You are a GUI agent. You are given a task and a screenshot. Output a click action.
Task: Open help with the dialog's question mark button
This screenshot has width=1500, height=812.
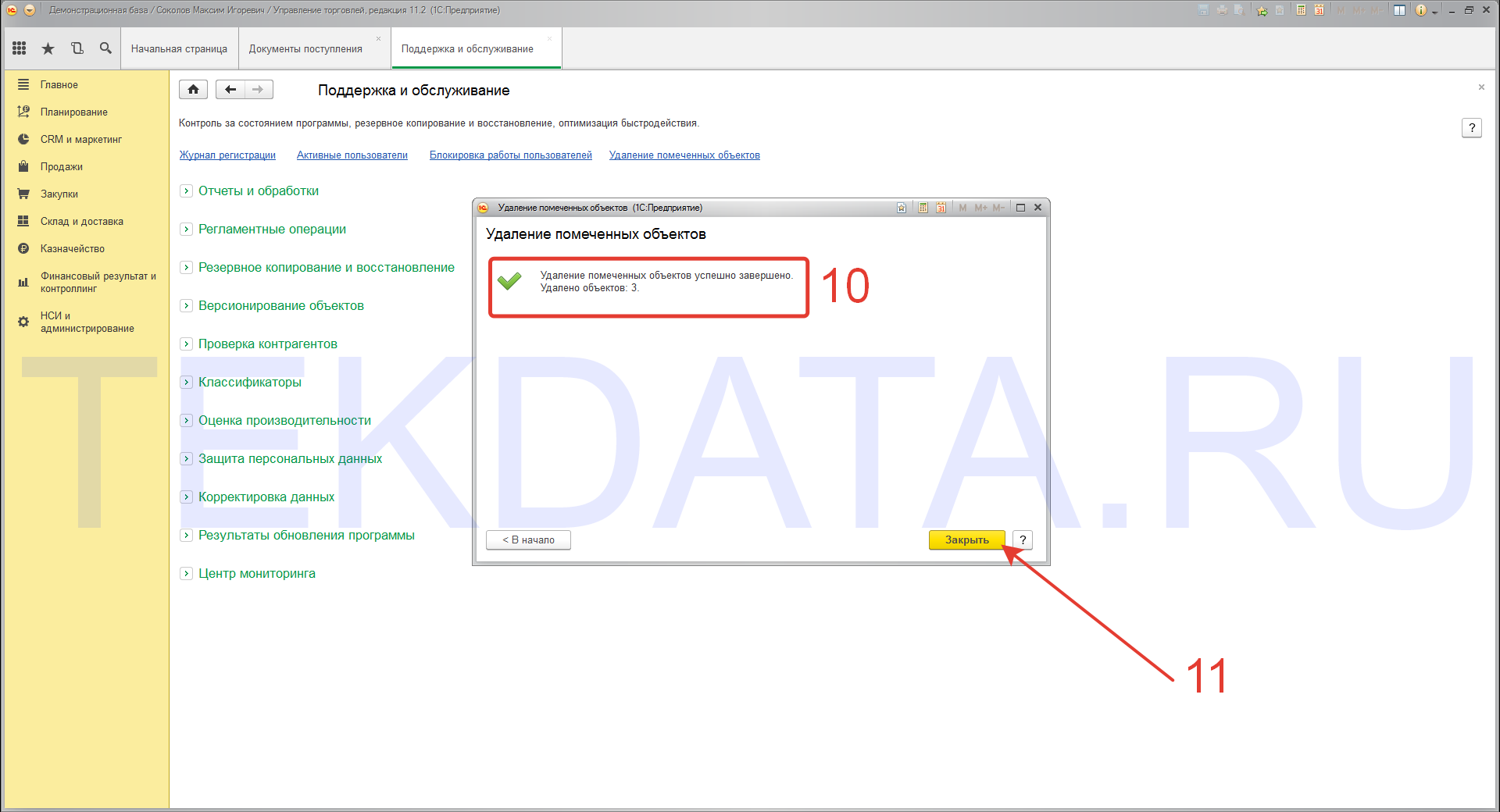(1023, 540)
